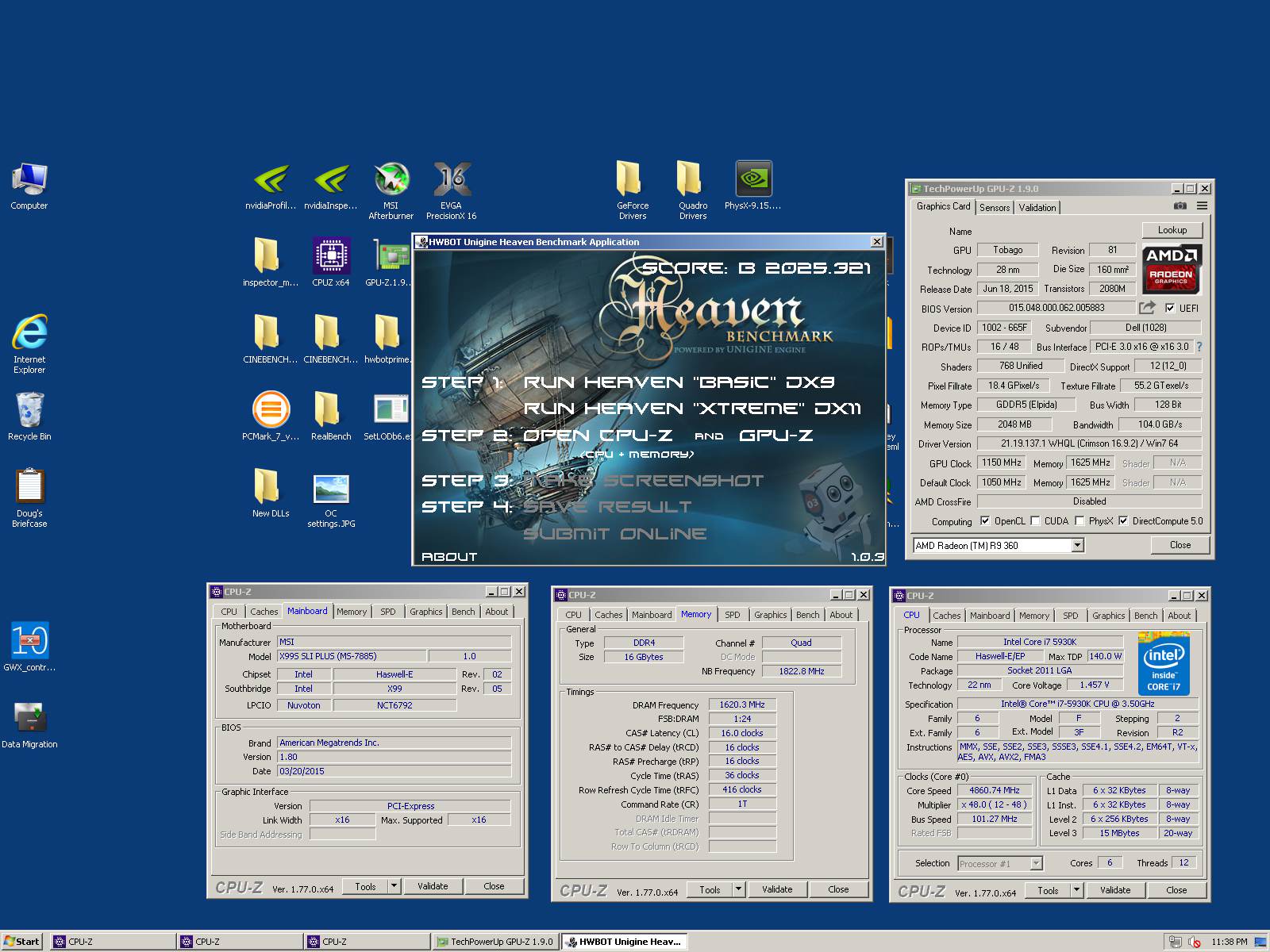Open the New DLLs folder
The image size is (1270, 952).
(271, 493)
